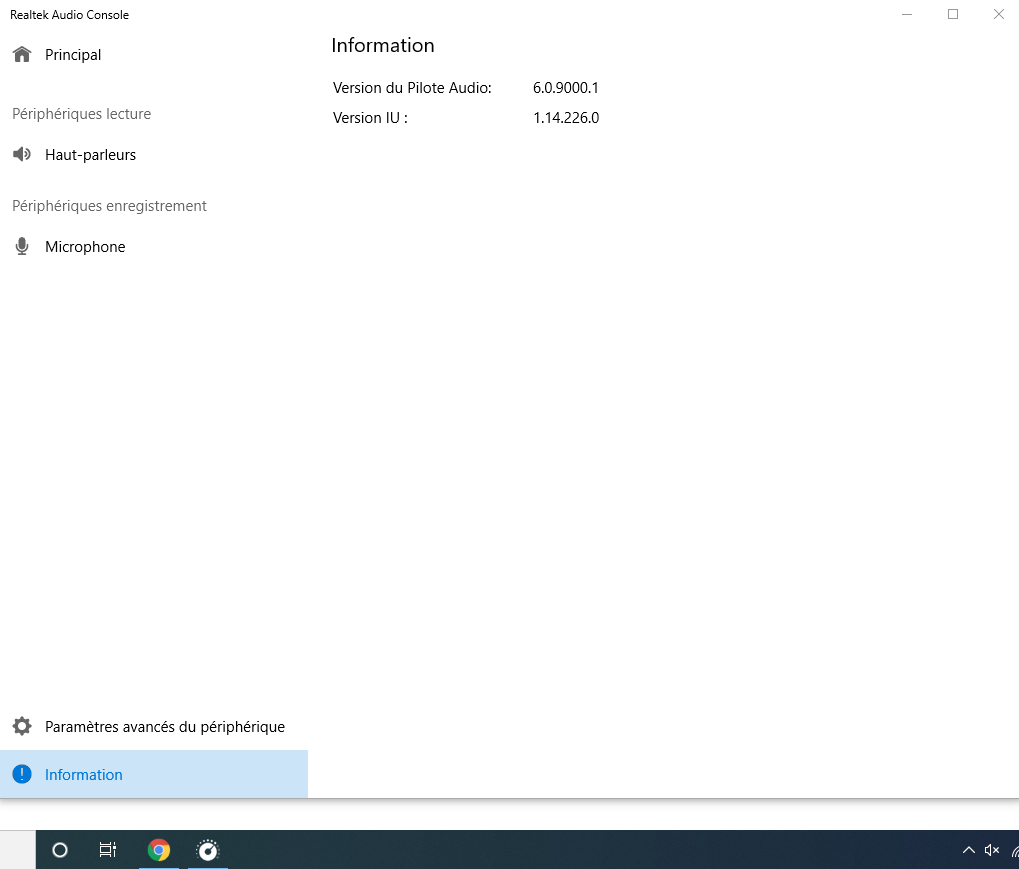The image size is (1019, 869).
Task: Open Cortana circle on the taskbar
Action: coord(60,850)
